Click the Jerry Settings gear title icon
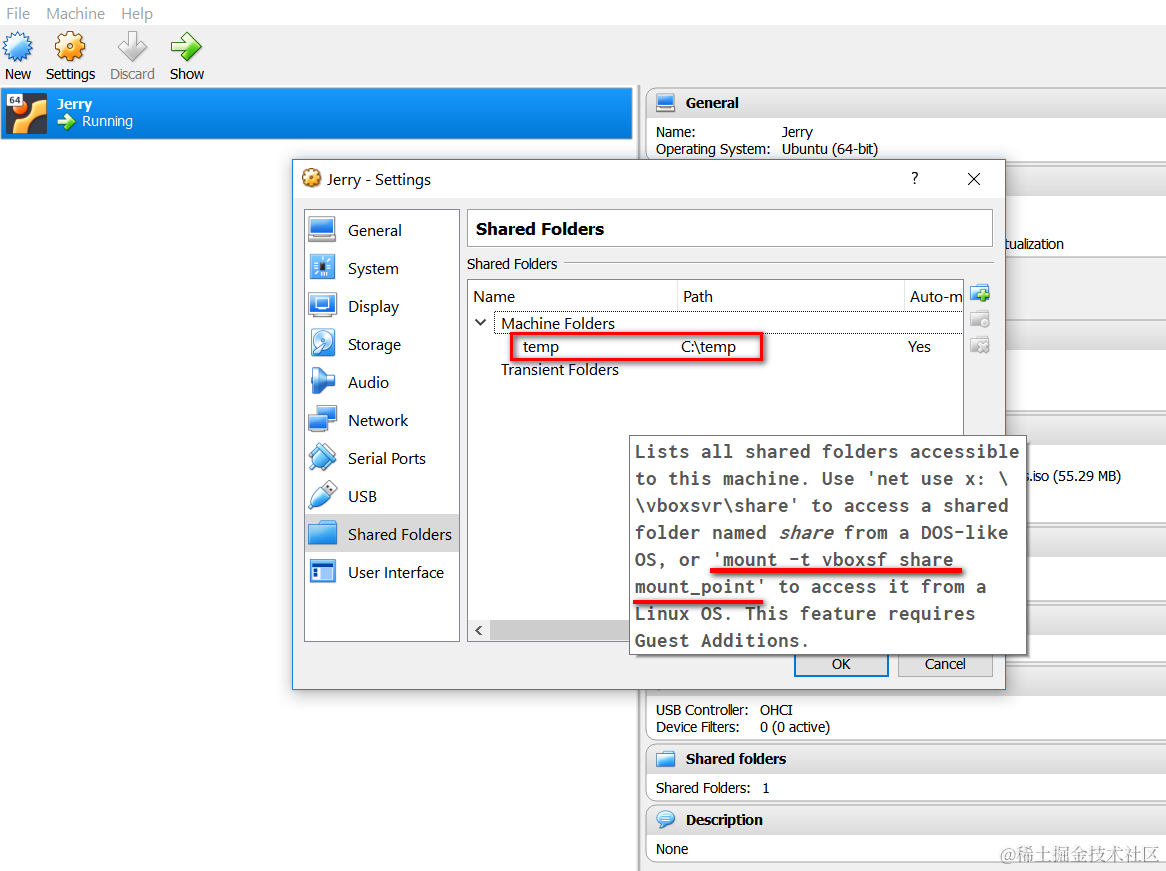Viewport: 1166px width, 871px height. 312,179
